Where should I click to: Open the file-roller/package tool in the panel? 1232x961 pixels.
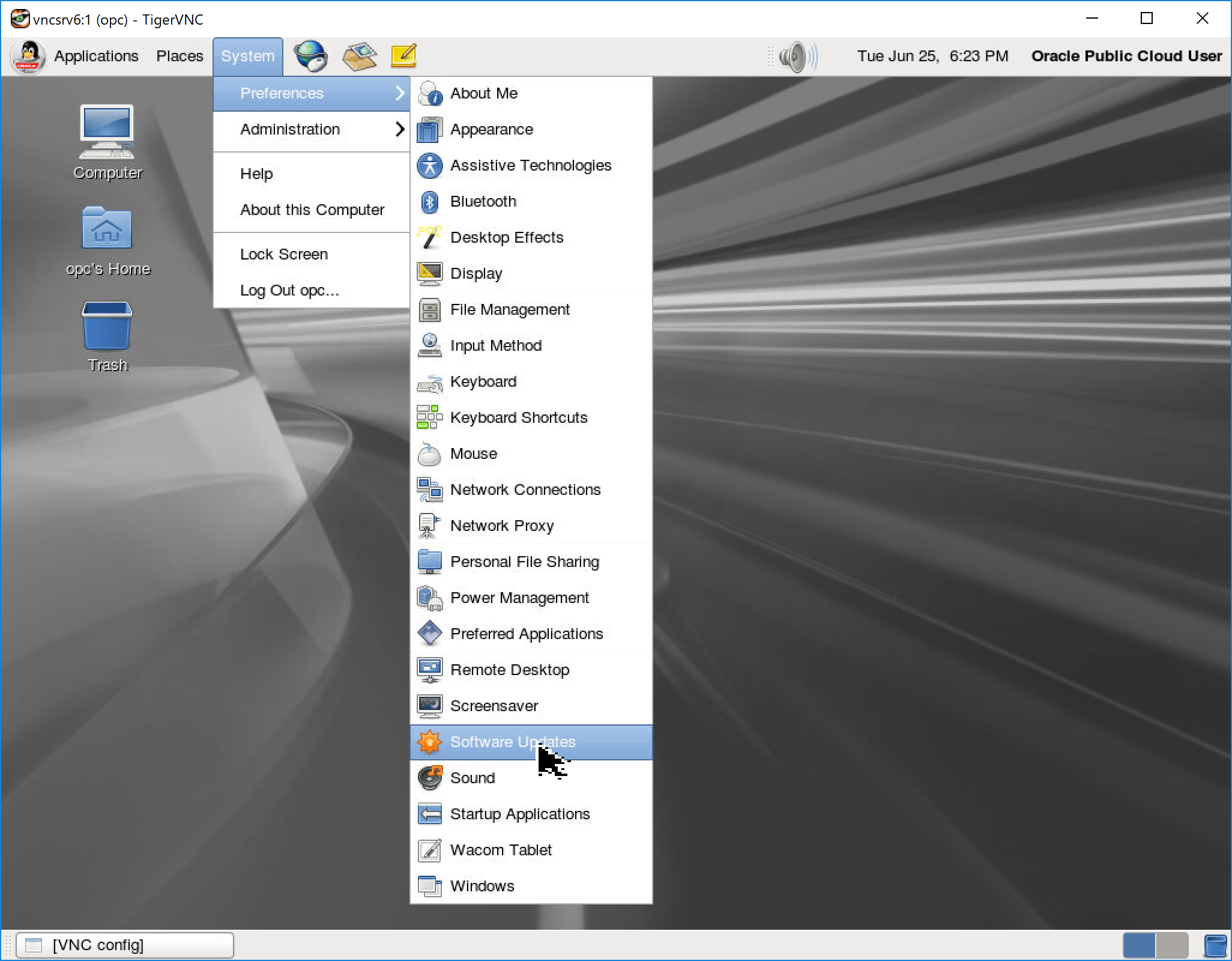pyautogui.click(x=358, y=56)
